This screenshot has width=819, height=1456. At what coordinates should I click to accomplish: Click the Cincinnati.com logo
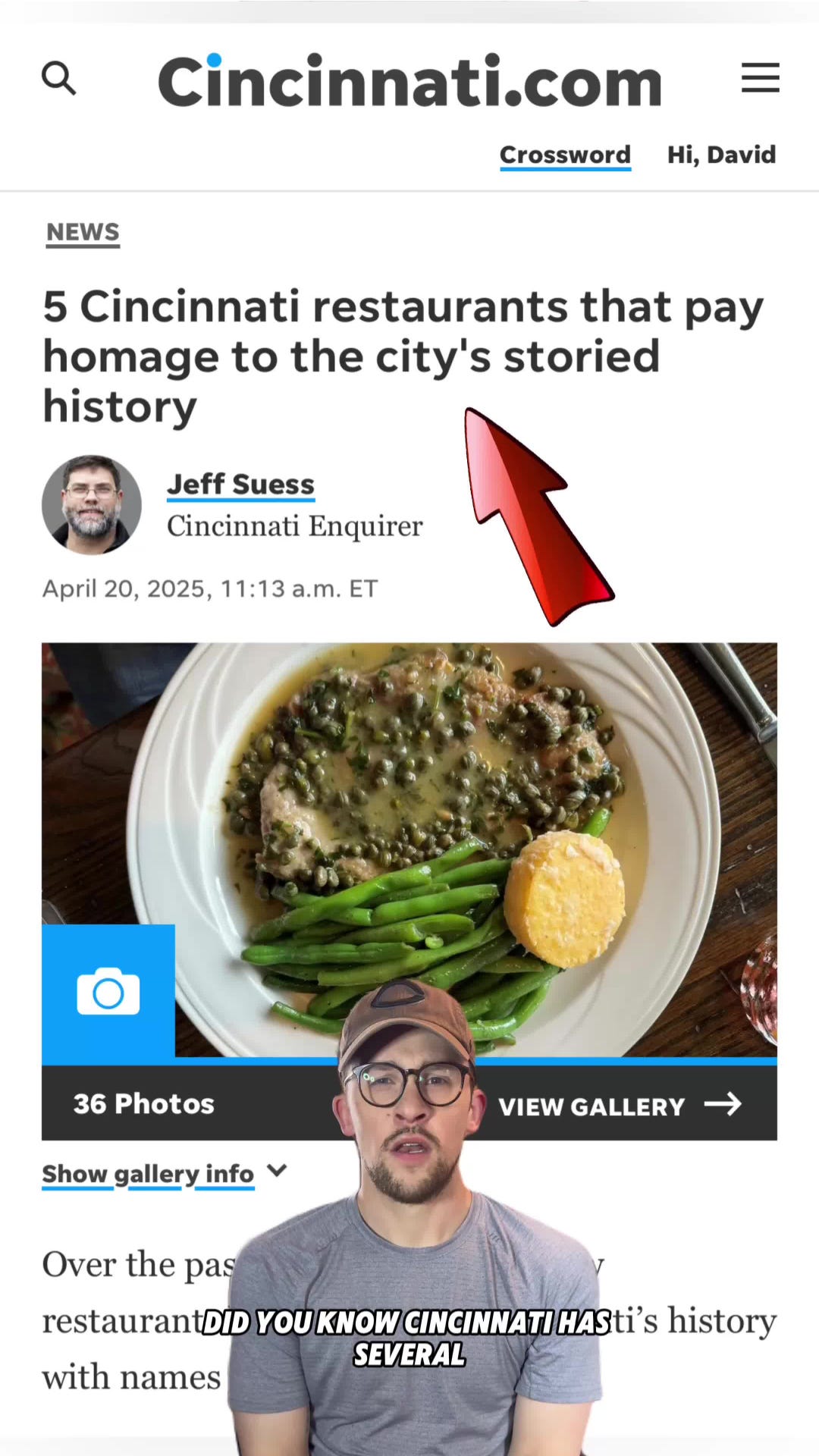tap(409, 80)
